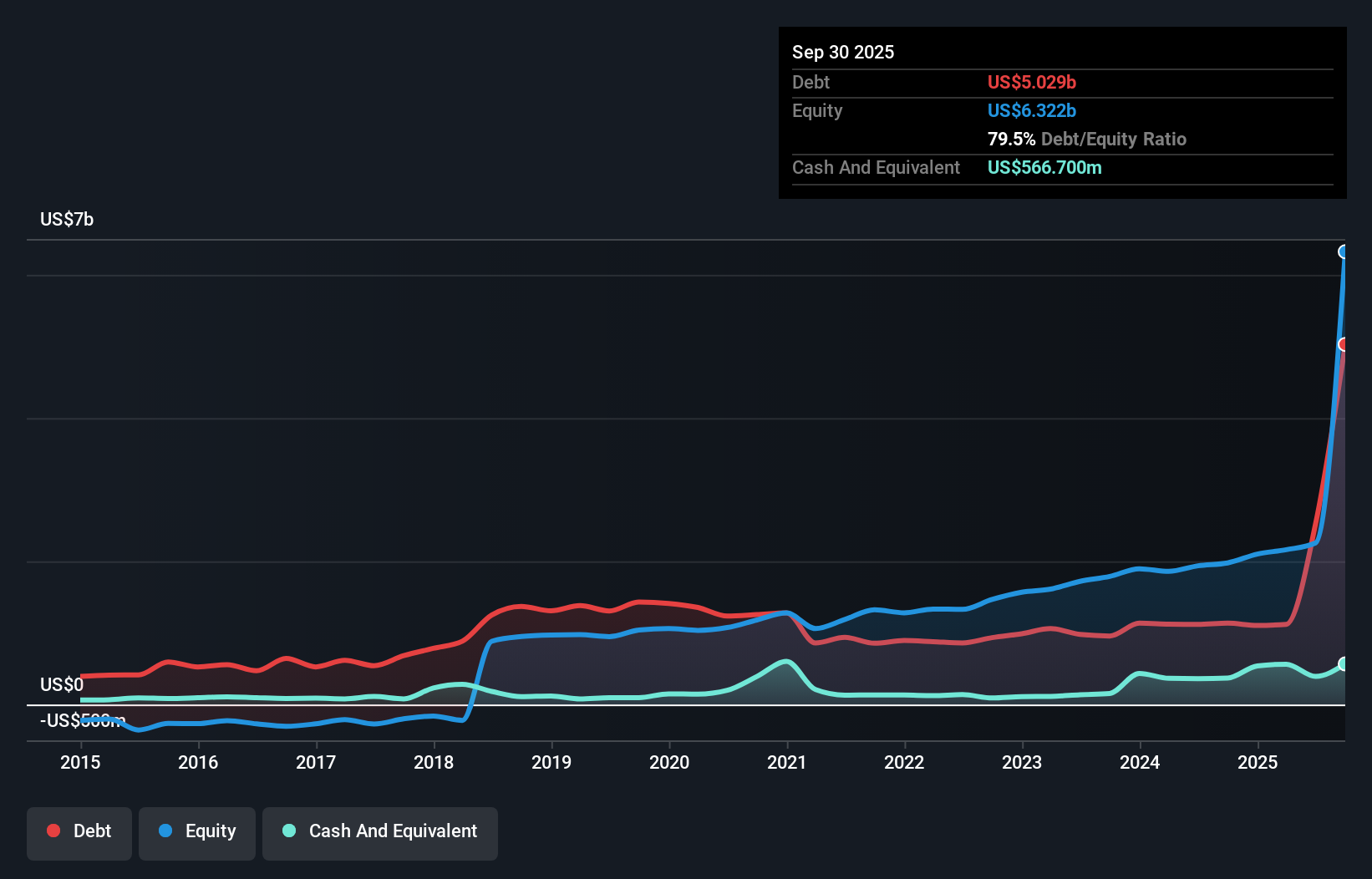Select the teal Cash endpoint marker on chart
Viewport: 1372px width, 879px height.
tap(1344, 664)
